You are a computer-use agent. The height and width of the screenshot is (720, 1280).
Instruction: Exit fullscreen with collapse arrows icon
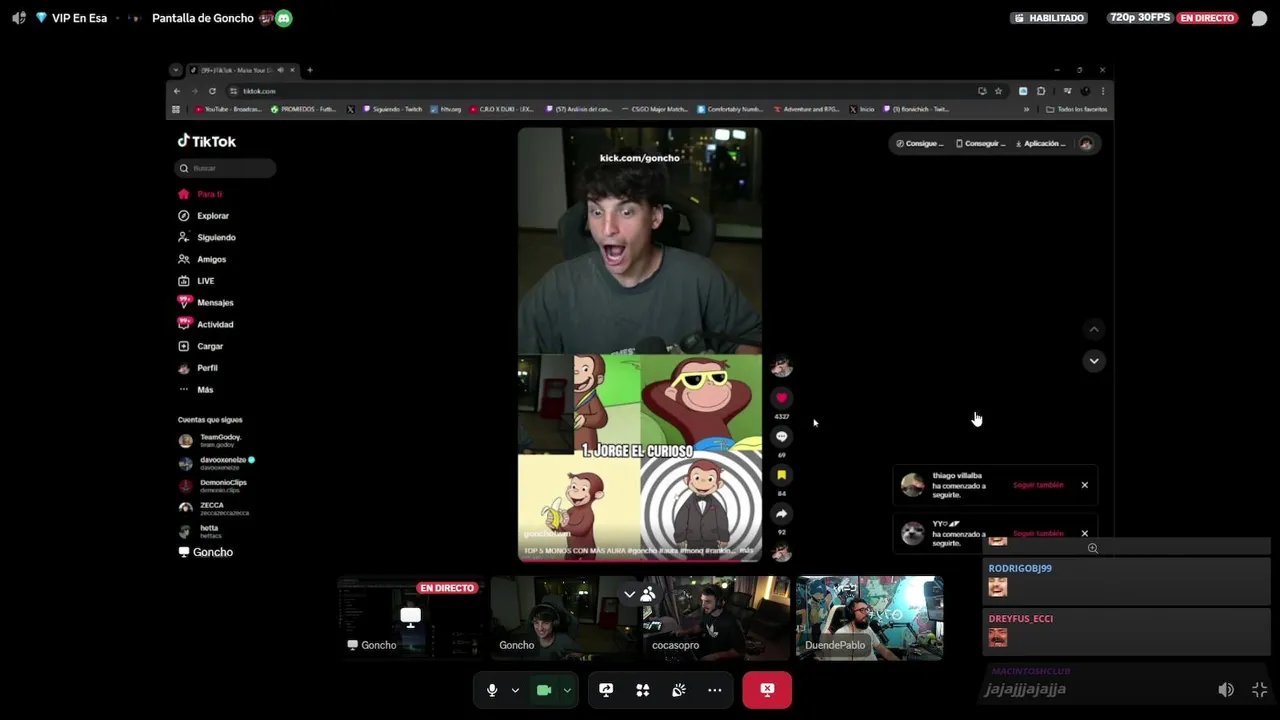[x=1259, y=690]
